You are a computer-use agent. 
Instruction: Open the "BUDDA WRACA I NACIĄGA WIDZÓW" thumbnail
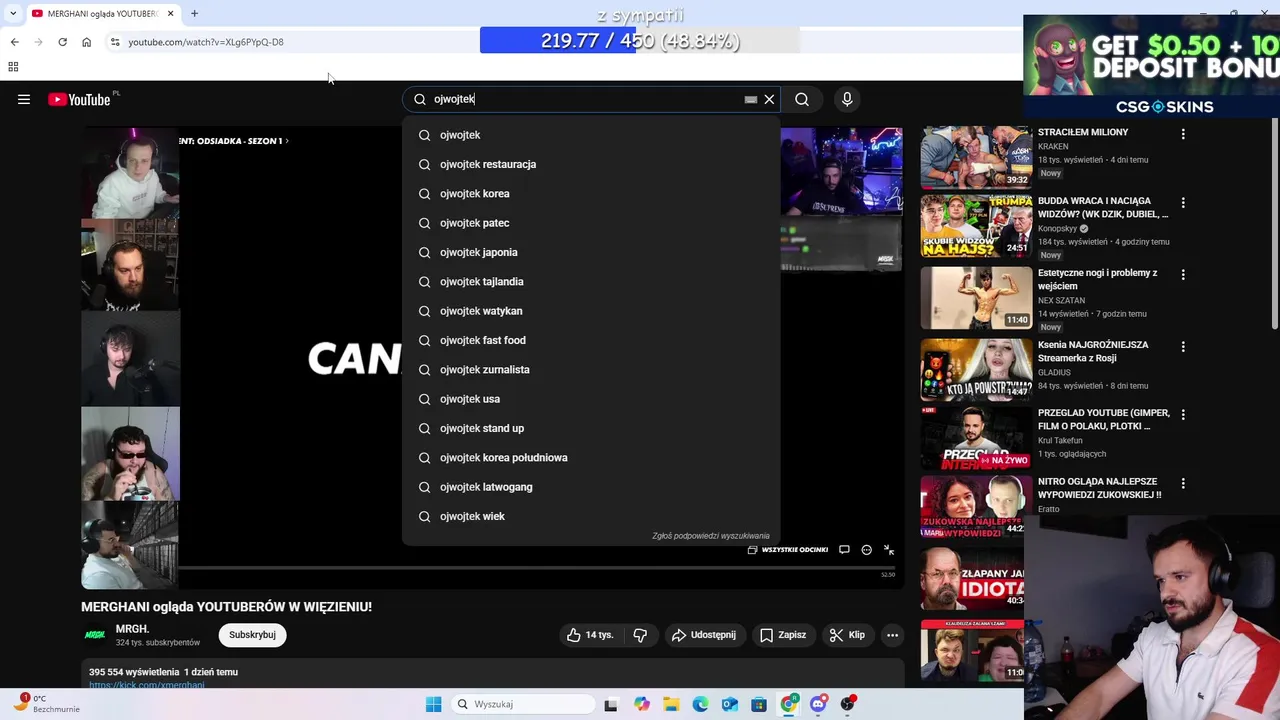[x=976, y=226]
